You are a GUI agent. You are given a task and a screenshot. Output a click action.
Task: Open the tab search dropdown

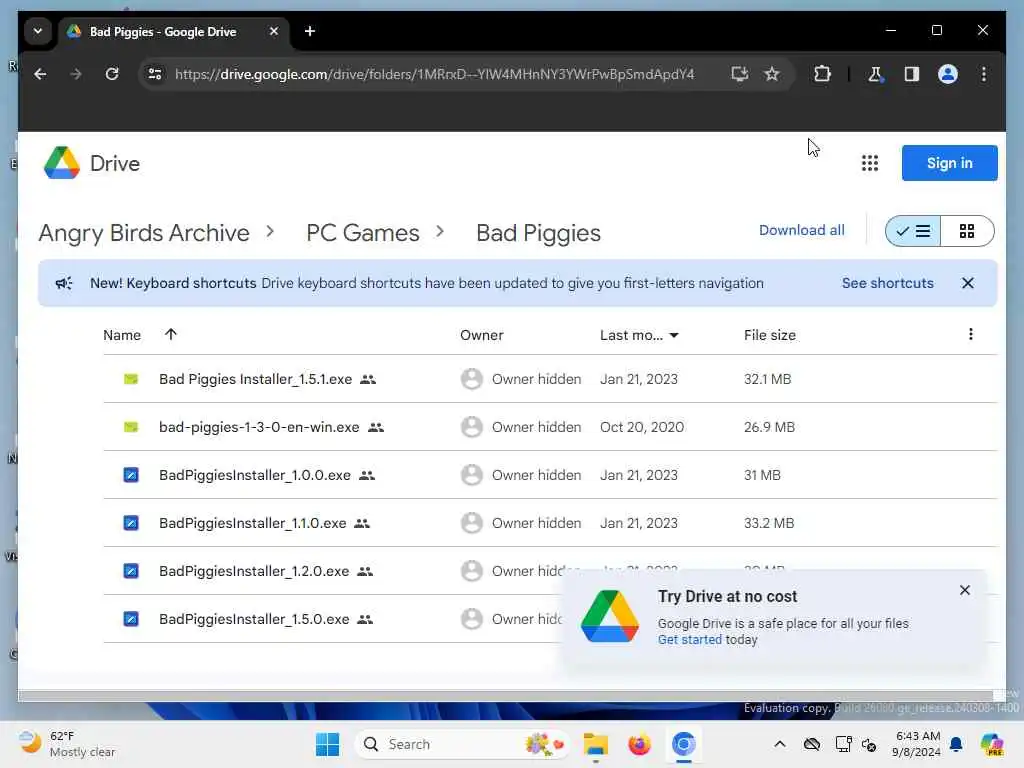point(38,31)
